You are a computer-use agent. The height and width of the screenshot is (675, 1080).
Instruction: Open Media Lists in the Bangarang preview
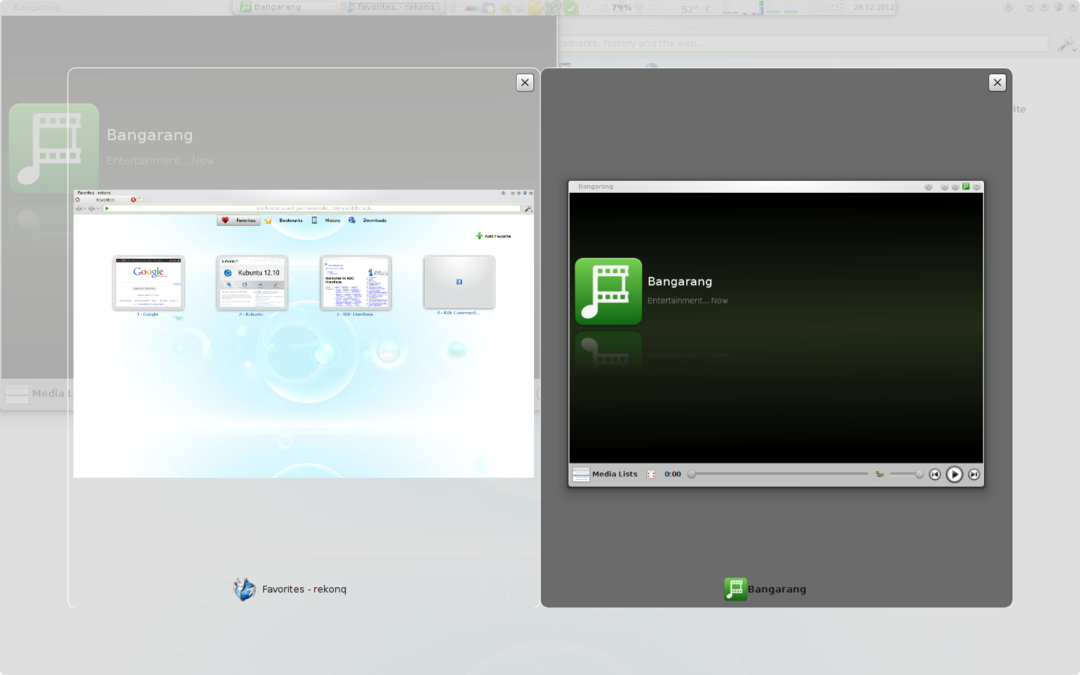pos(614,474)
